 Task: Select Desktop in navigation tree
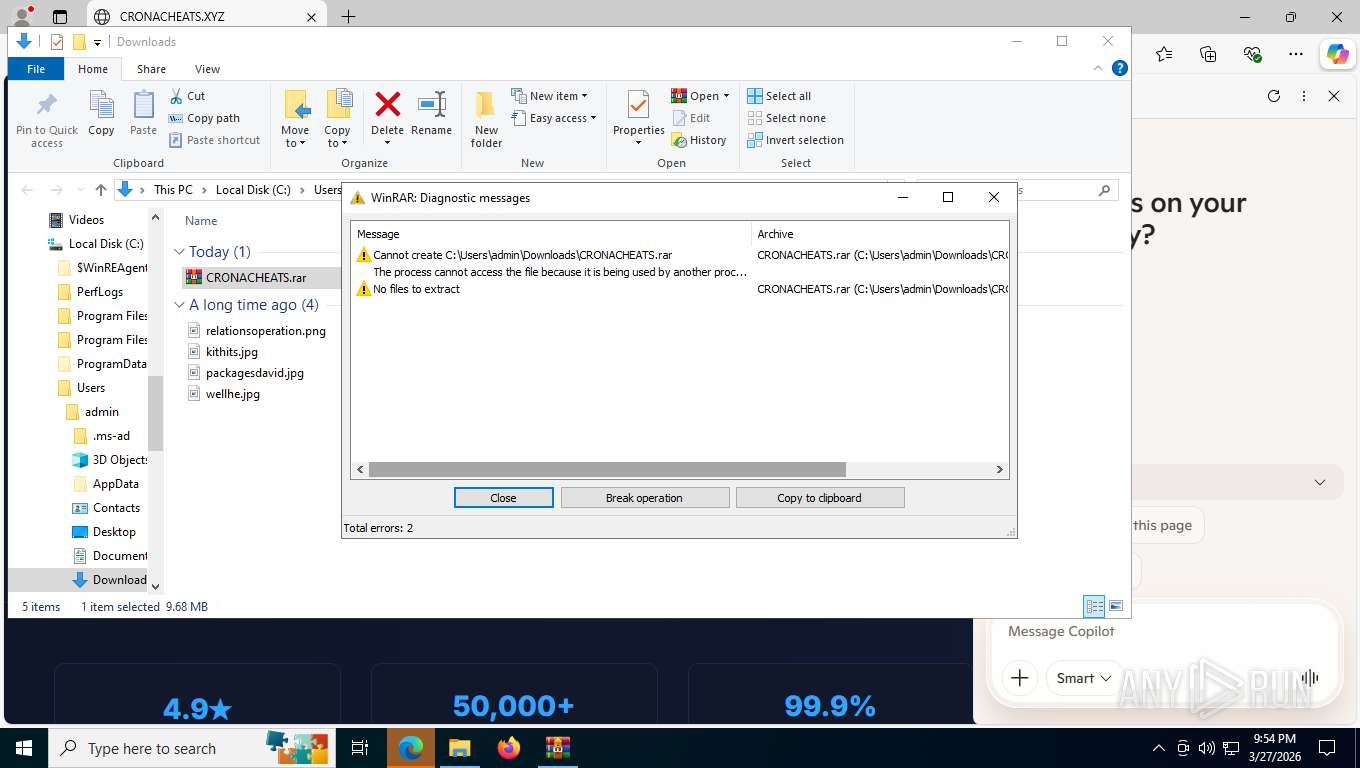(x=114, y=532)
